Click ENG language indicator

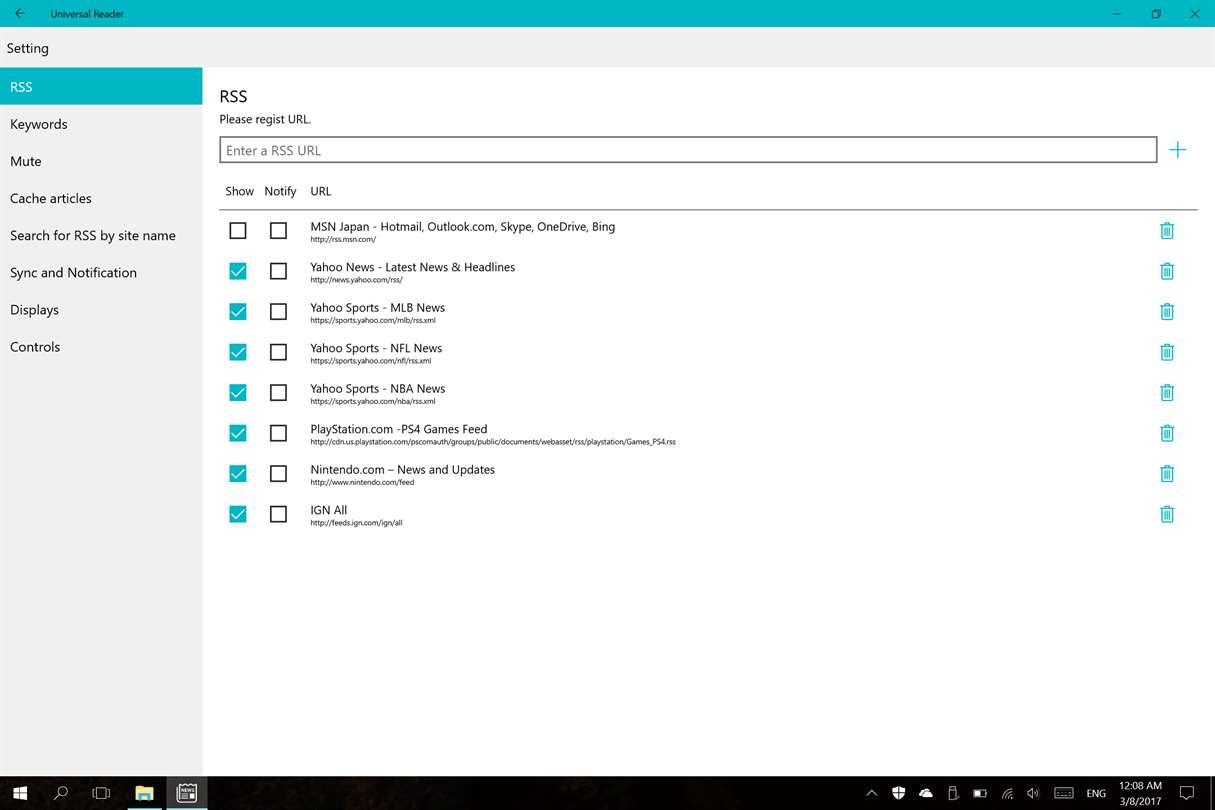pos(1096,793)
